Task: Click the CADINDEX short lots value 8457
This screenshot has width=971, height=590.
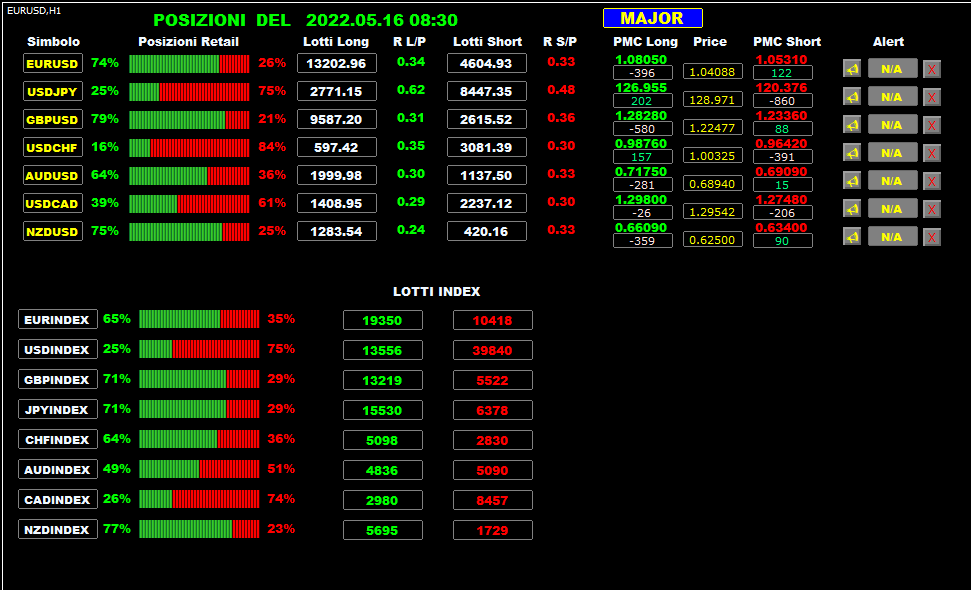Action: pyautogui.click(x=492, y=500)
